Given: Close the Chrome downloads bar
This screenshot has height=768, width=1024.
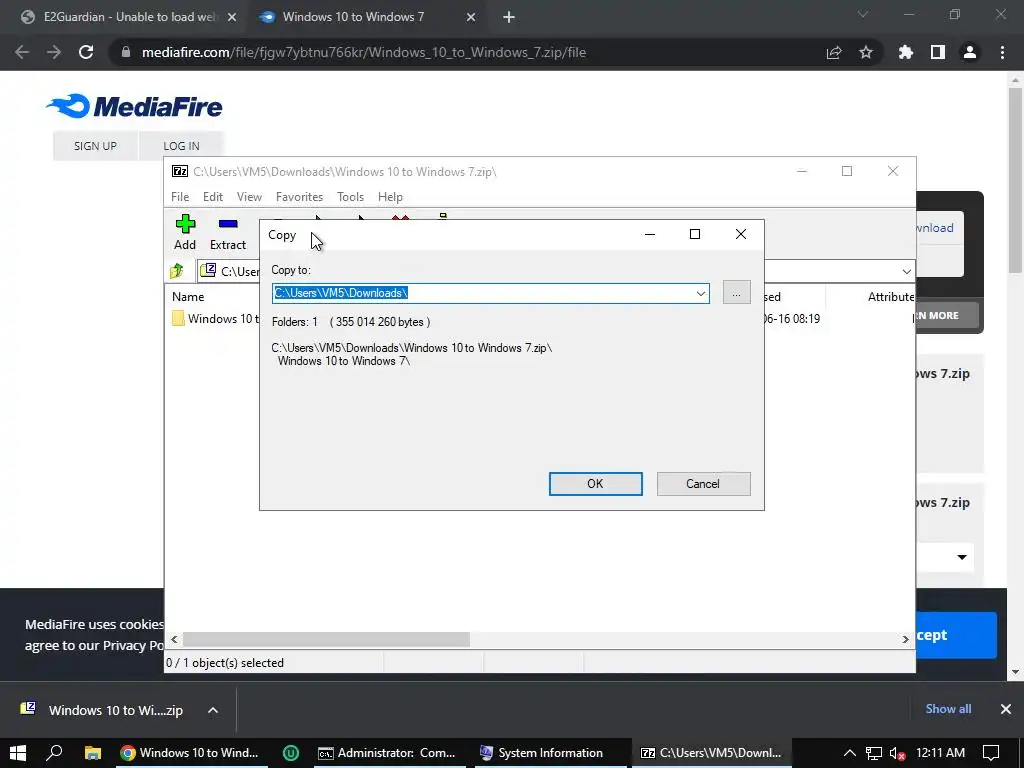Looking at the screenshot, I should point(1006,709).
